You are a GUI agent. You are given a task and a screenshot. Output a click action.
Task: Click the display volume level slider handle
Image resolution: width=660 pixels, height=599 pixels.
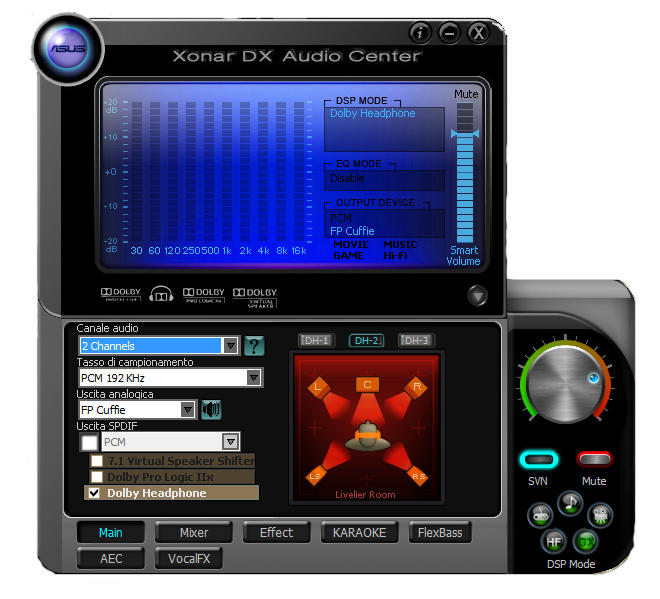pyautogui.click(x=465, y=134)
